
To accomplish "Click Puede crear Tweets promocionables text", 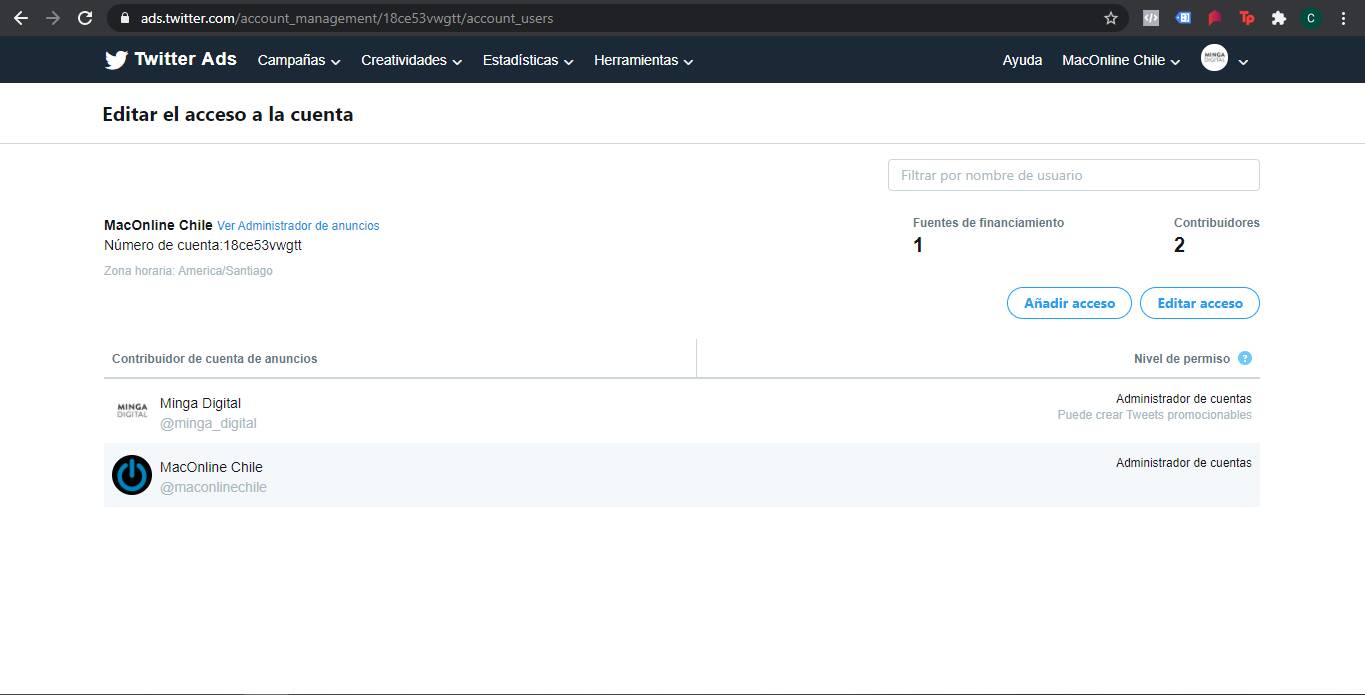I will [x=1154, y=415].
